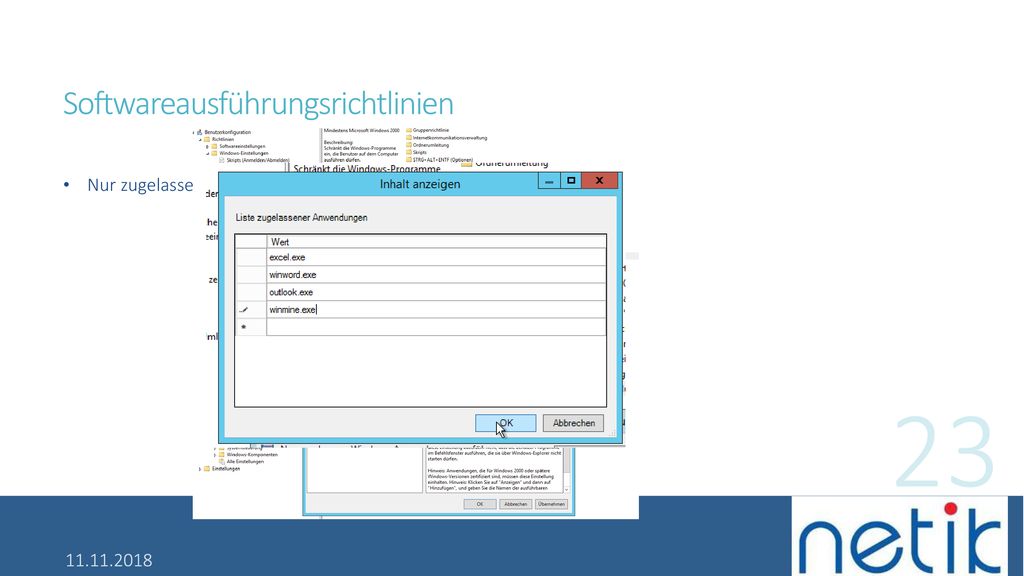
Task: Close the Inhalt anzeigen dialog
Action: [x=599, y=181]
